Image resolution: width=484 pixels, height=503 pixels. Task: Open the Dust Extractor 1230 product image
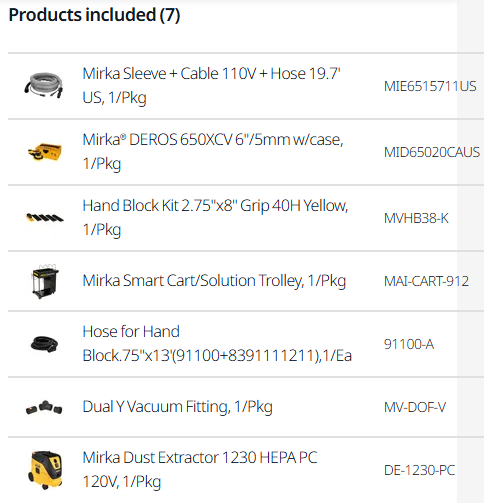(45, 470)
